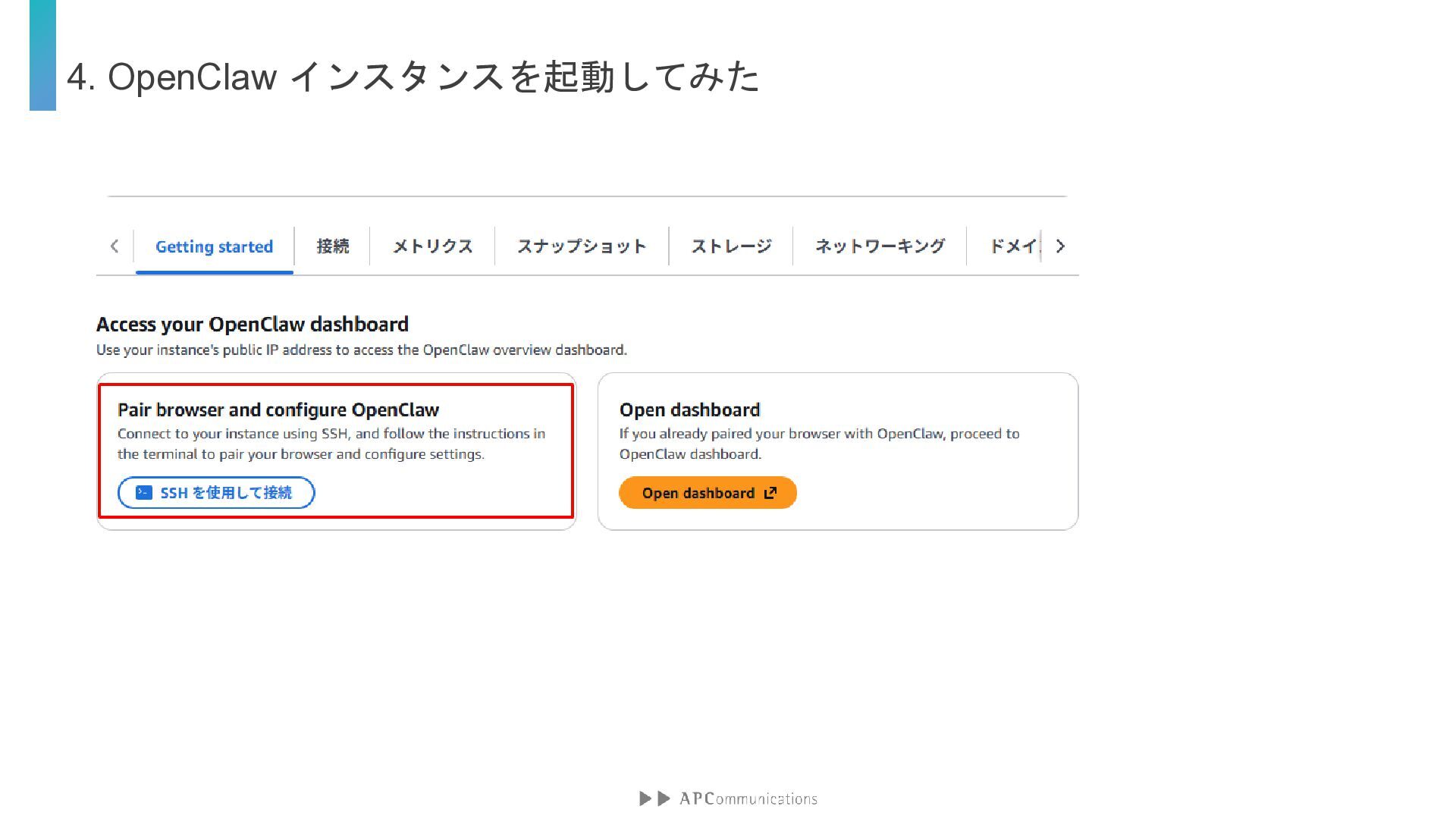The image size is (1456, 819).
Task: Open the メトリクス tab
Action: [x=432, y=246]
